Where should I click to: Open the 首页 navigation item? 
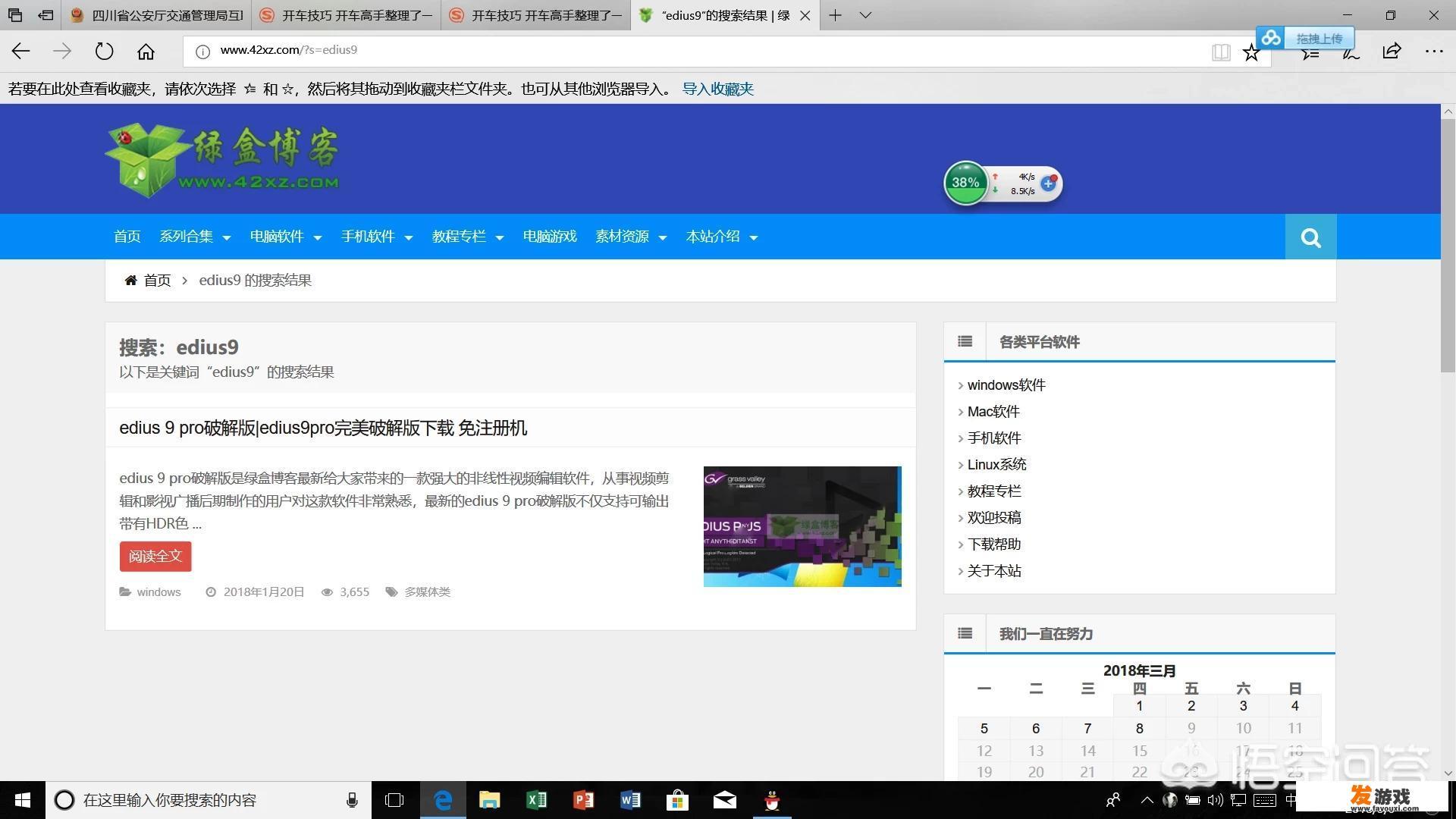pos(127,237)
